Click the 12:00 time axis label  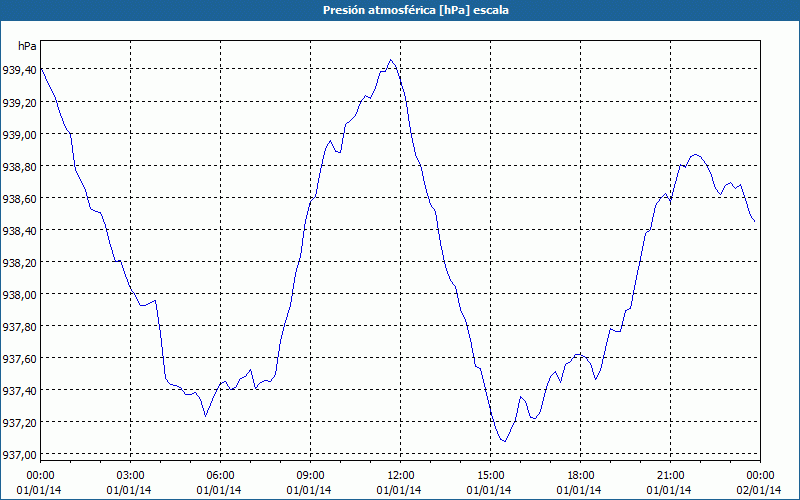coord(401,476)
